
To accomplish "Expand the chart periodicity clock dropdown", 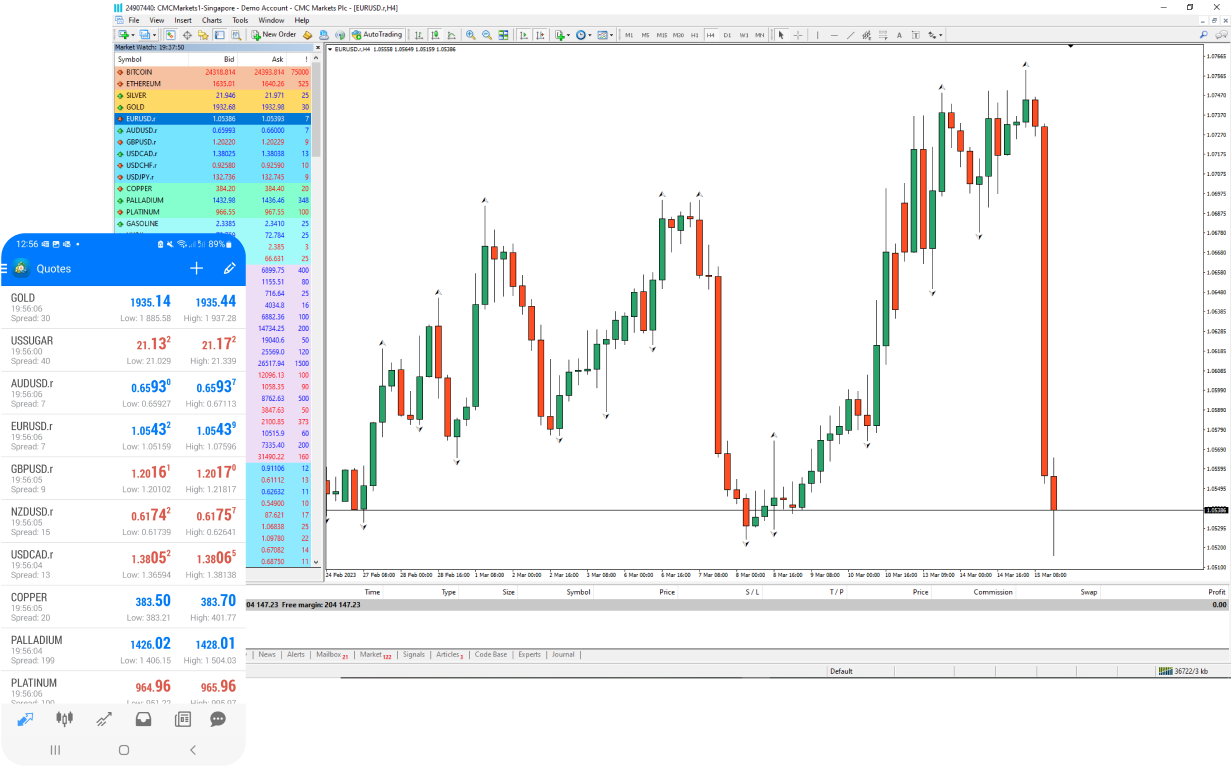I will click(x=591, y=35).
